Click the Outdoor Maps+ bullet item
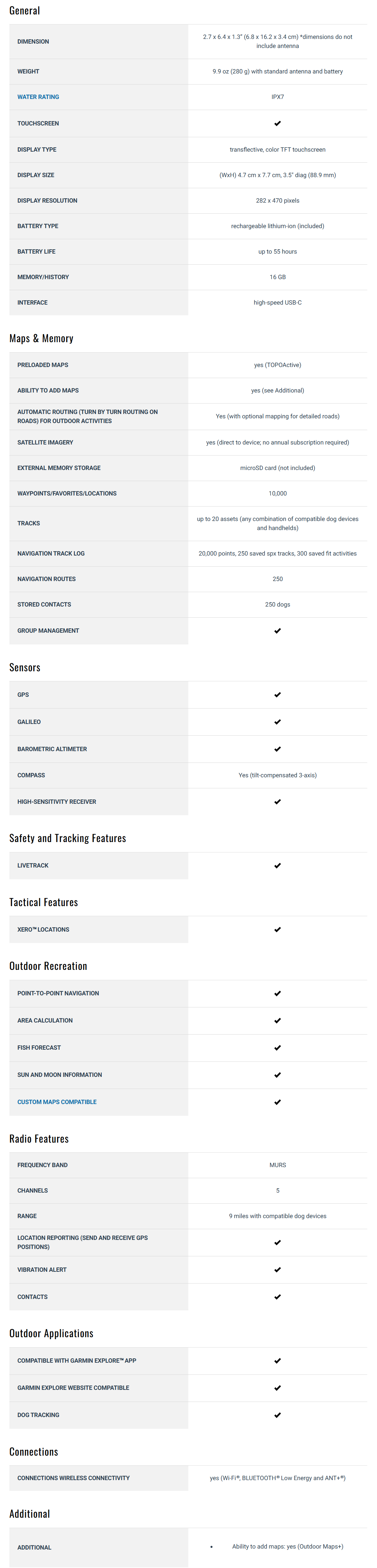The height and width of the screenshot is (1568, 377). (287, 1546)
